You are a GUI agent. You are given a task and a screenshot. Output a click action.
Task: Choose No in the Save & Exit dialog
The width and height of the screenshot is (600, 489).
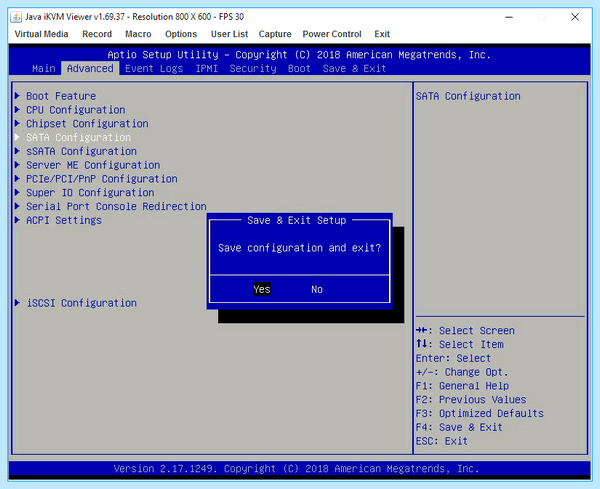click(x=317, y=289)
